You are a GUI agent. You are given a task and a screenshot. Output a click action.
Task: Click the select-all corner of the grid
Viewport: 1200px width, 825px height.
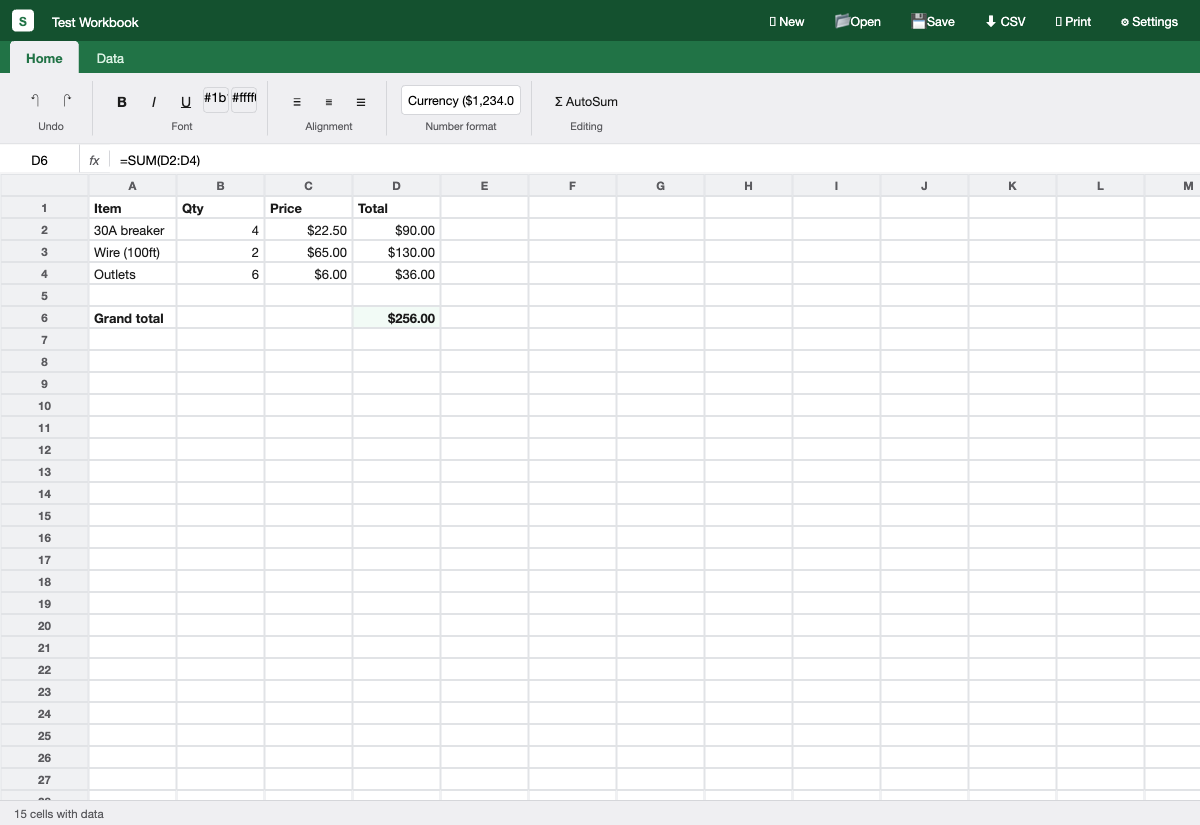[x=44, y=186]
